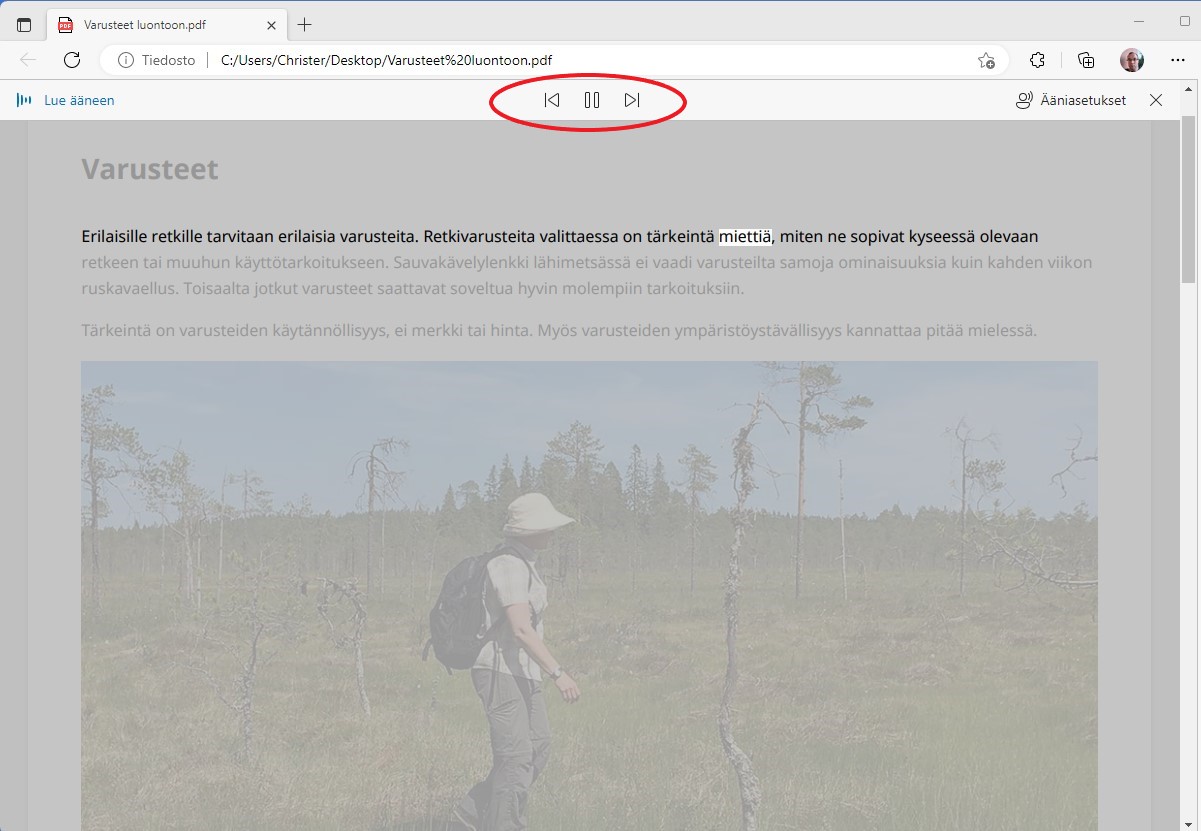
Task: Click the paragraph starting with Tärkeintä on varusteiden
Action: 559,330
